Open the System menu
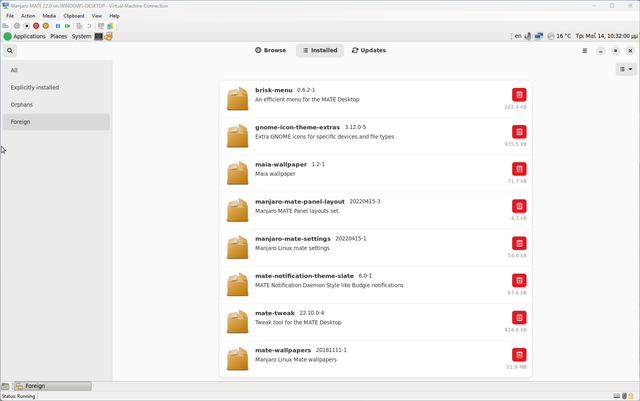 click(82, 36)
